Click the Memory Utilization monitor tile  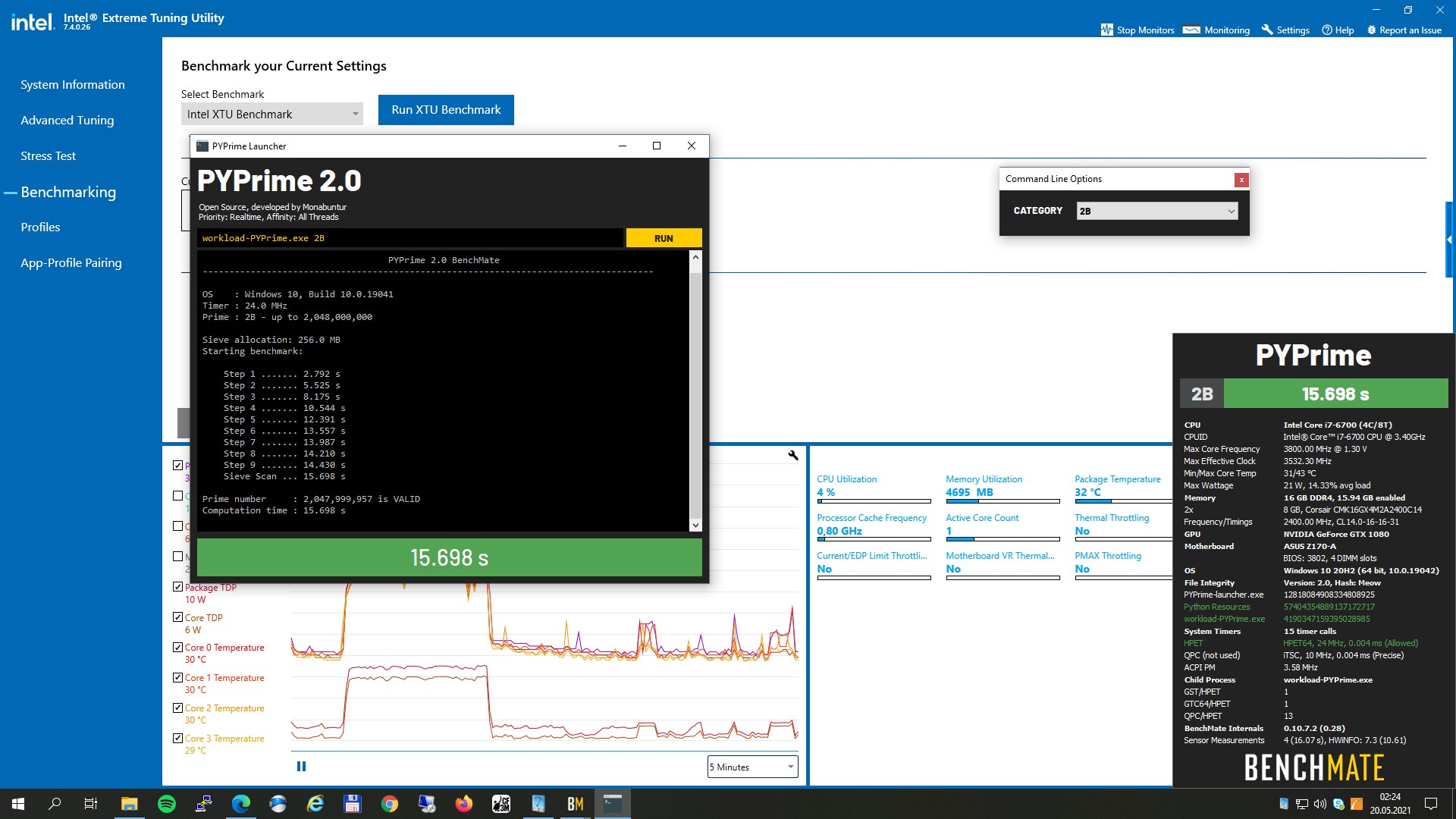tap(1003, 489)
